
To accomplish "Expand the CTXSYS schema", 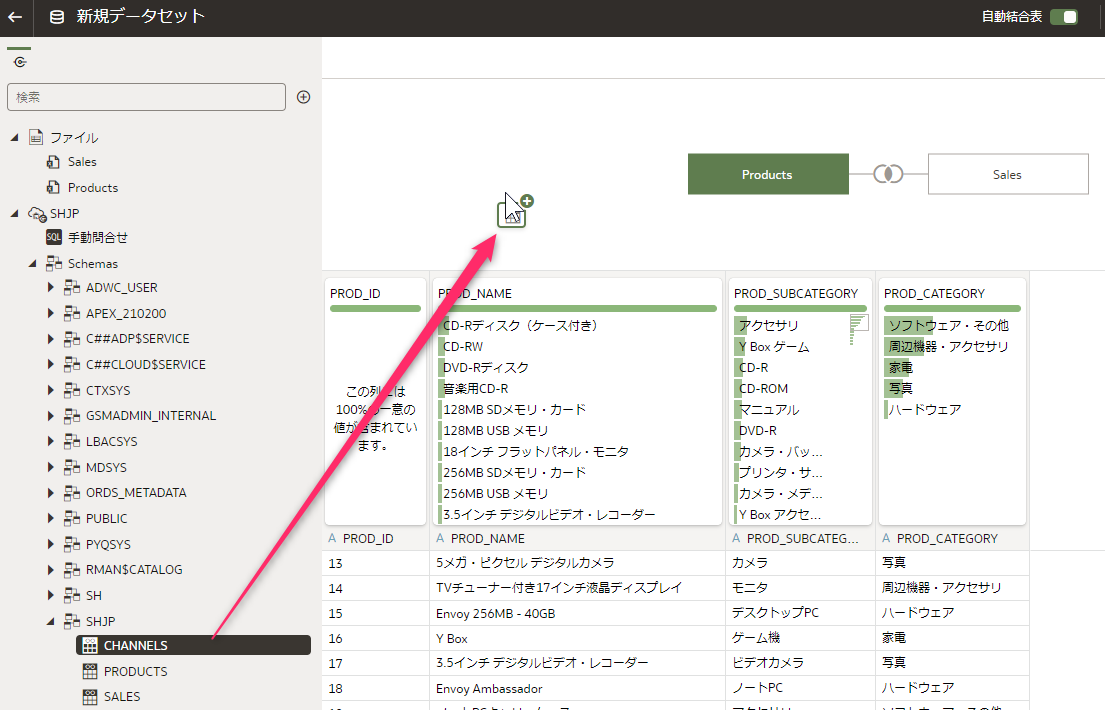I will click(x=51, y=391).
